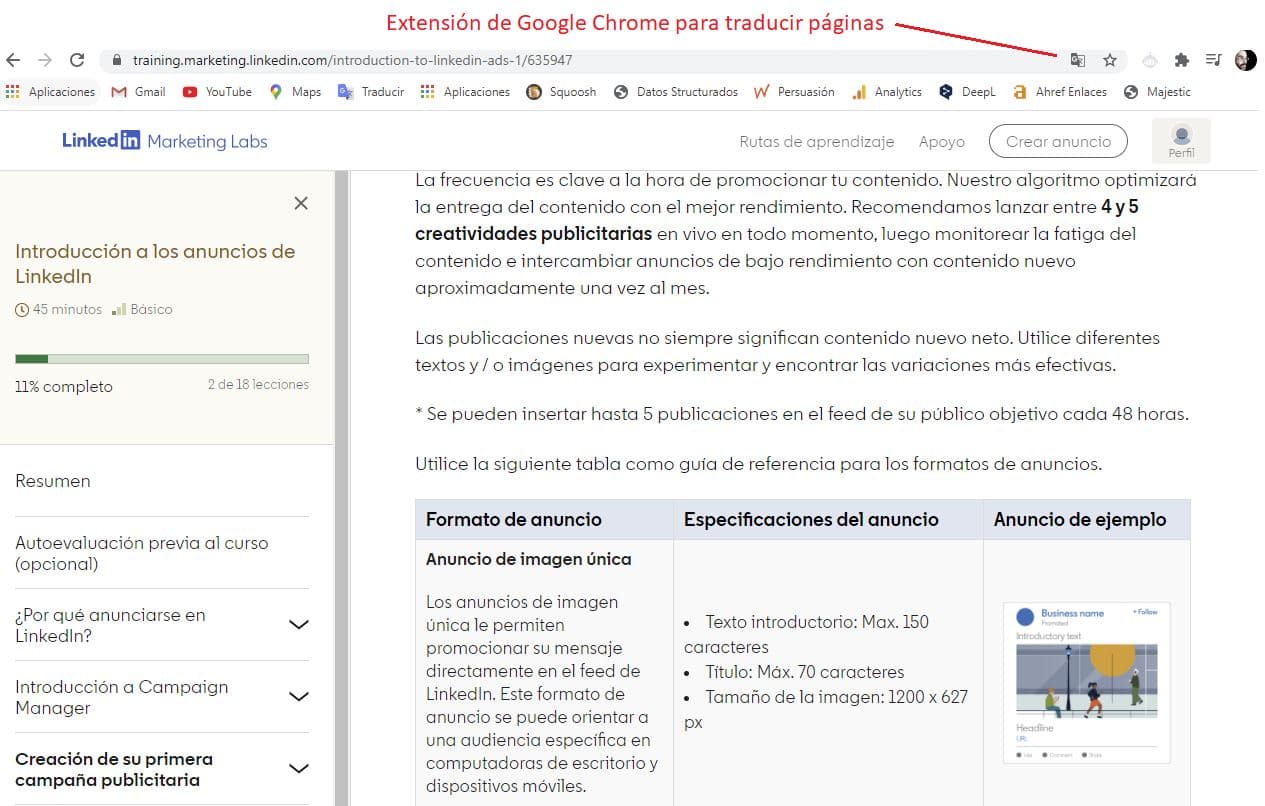Click the Chrome extensions puzzle icon
The image size is (1265, 806).
[x=1180, y=60]
